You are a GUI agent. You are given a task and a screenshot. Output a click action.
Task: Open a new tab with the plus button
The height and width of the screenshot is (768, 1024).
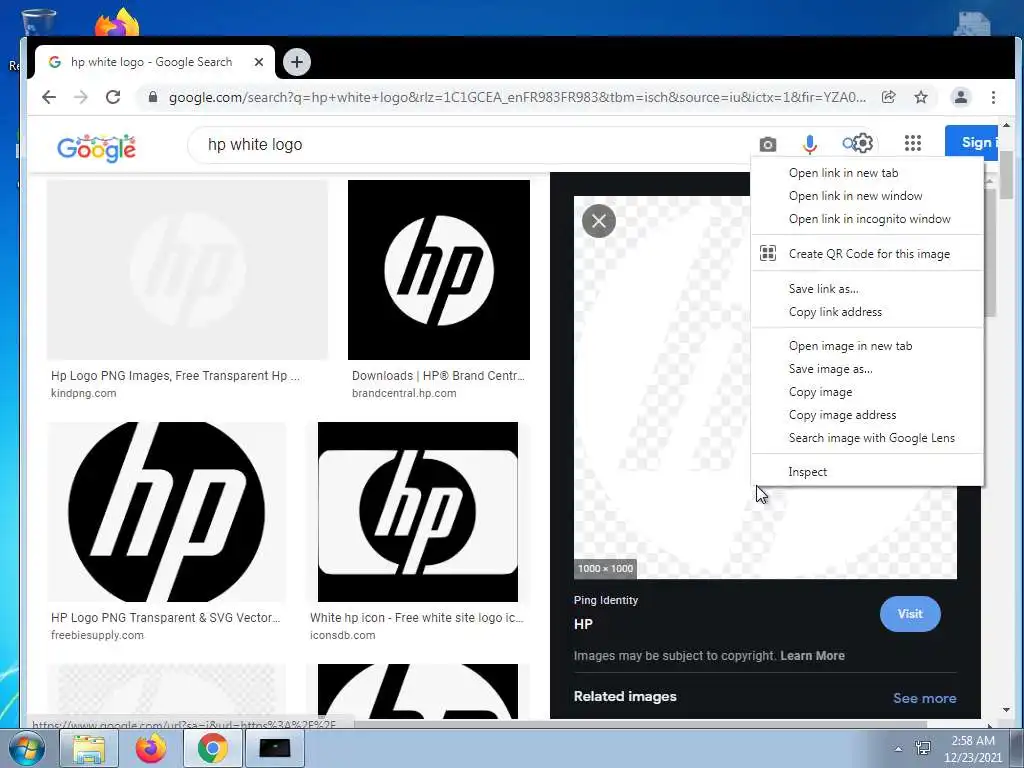(297, 62)
